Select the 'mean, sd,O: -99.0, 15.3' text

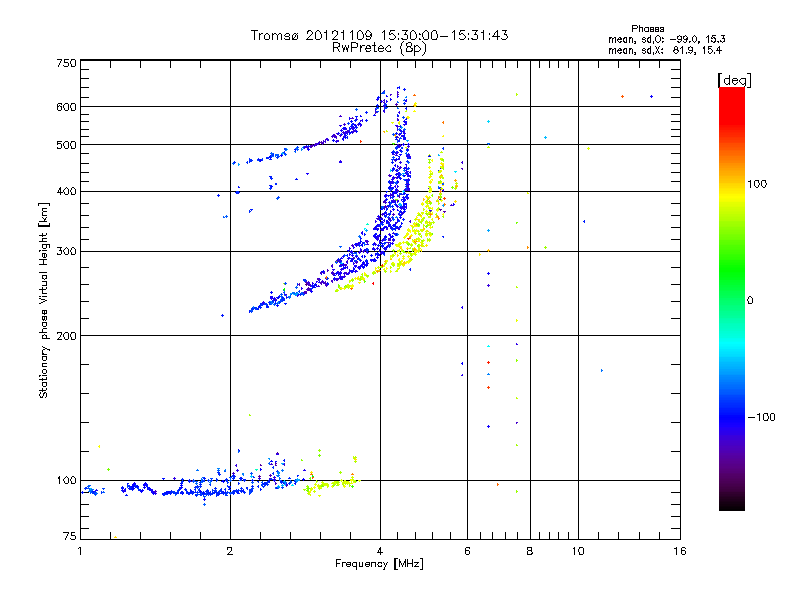click(666, 39)
